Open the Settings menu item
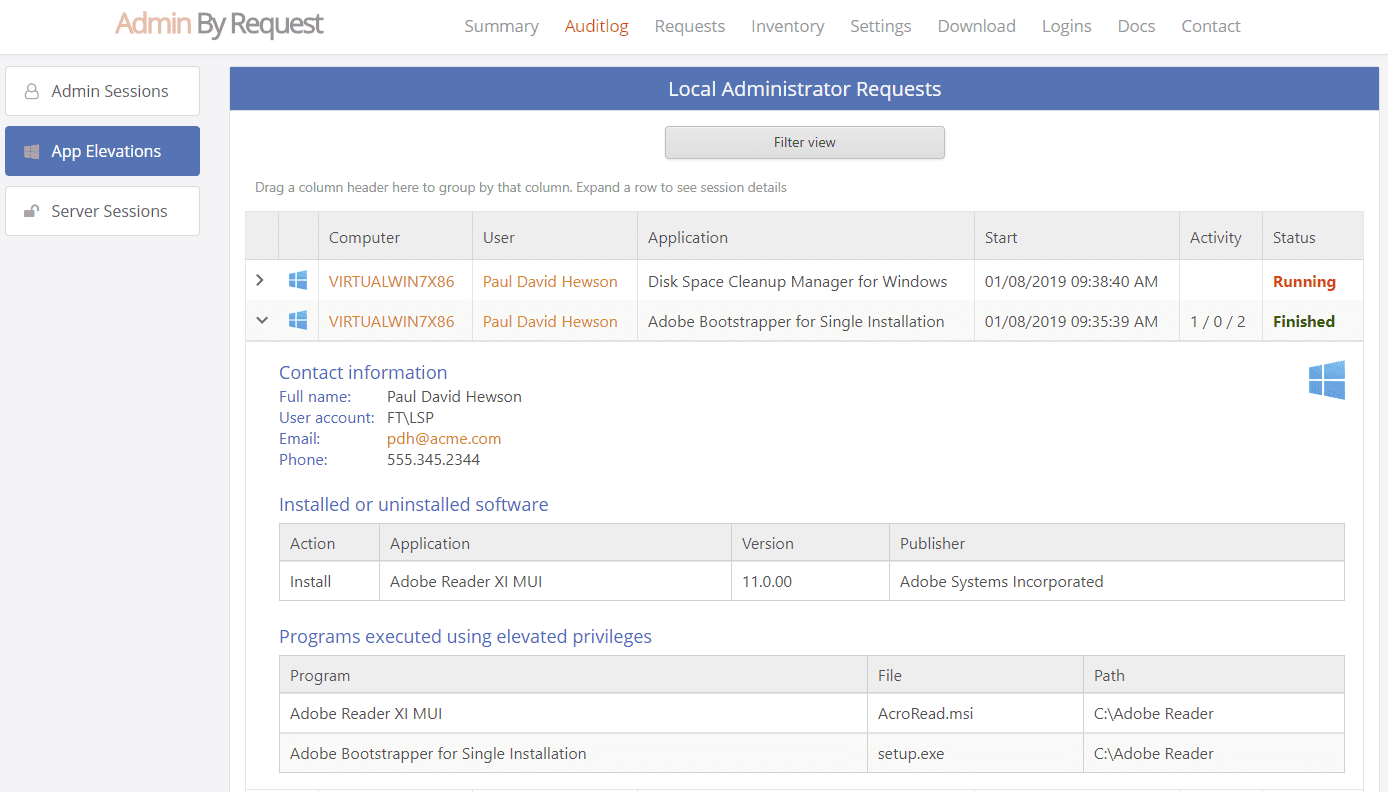This screenshot has width=1388, height=792. tap(880, 26)
